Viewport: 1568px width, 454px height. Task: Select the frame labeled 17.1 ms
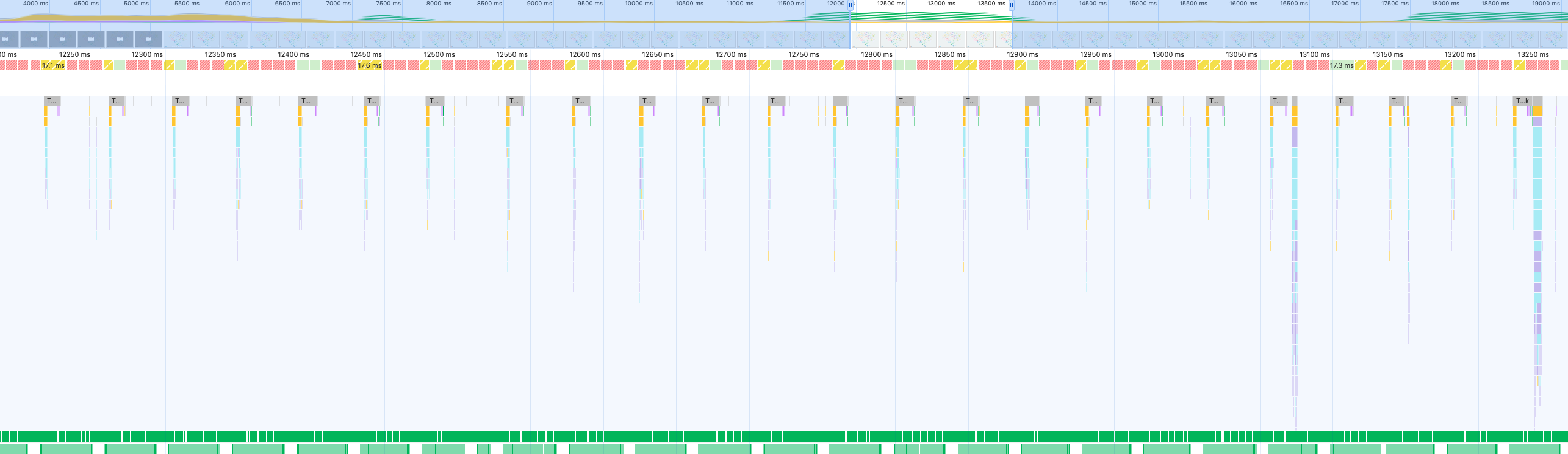[53, 65]
